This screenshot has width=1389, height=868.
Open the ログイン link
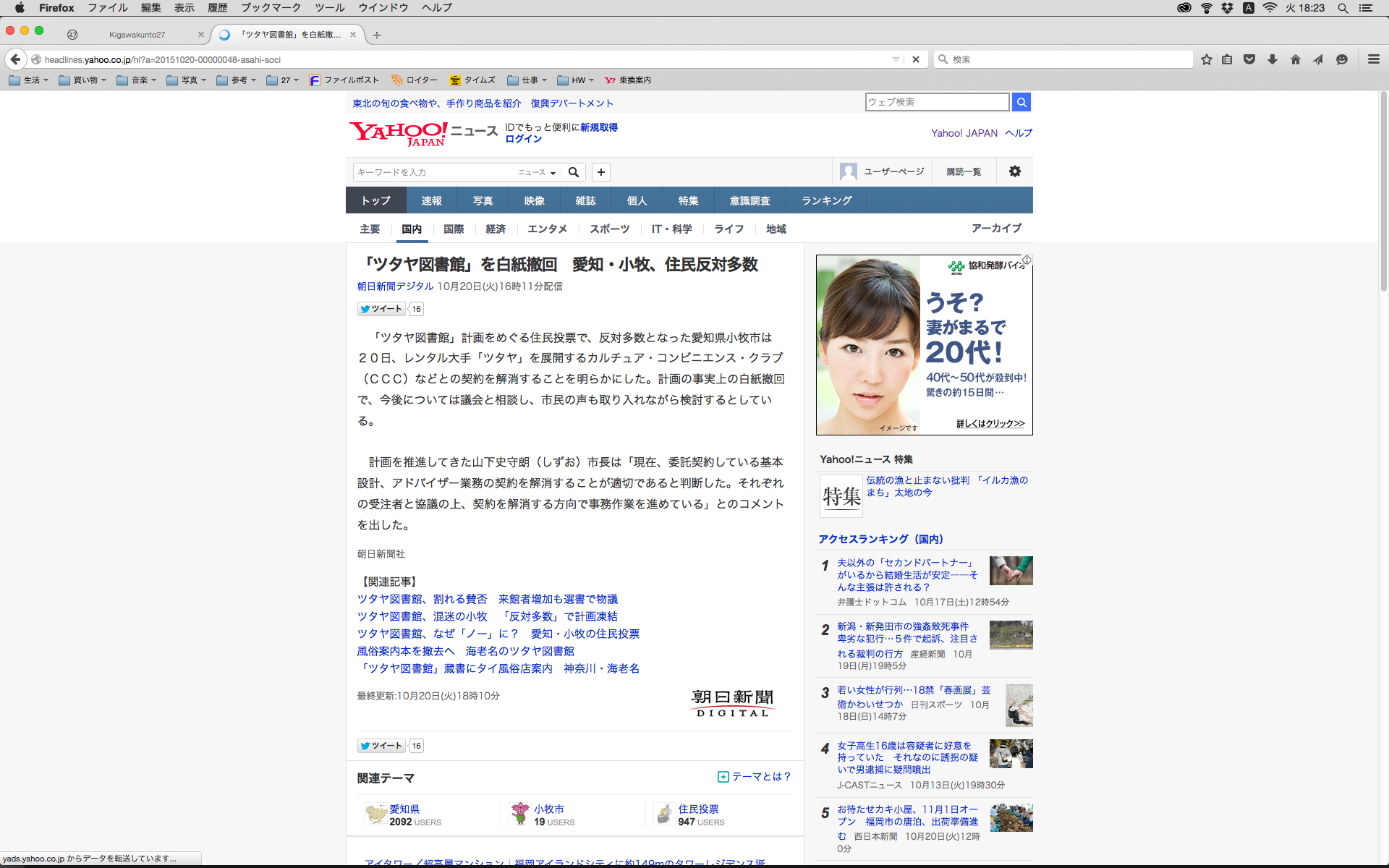pyautogui.click(x=523, y=139)
